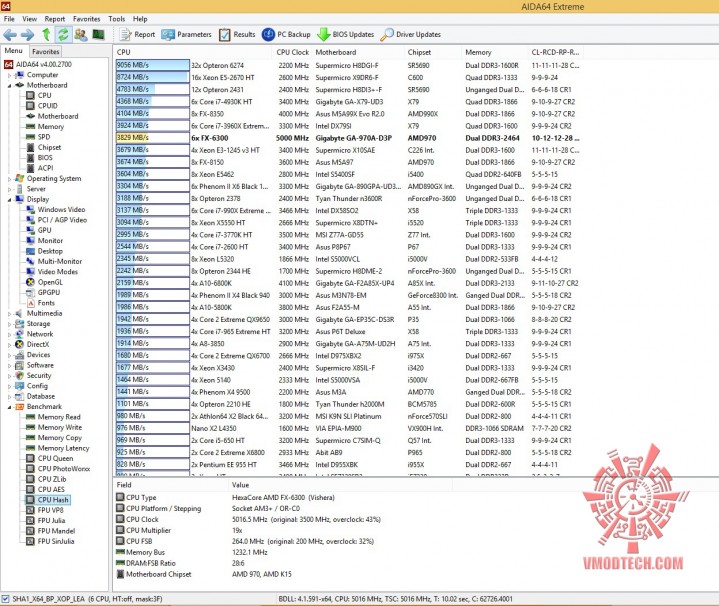The width and height of the screenshot is (719, 606).
Task: Expand the Operating System node
Action: 9,179
